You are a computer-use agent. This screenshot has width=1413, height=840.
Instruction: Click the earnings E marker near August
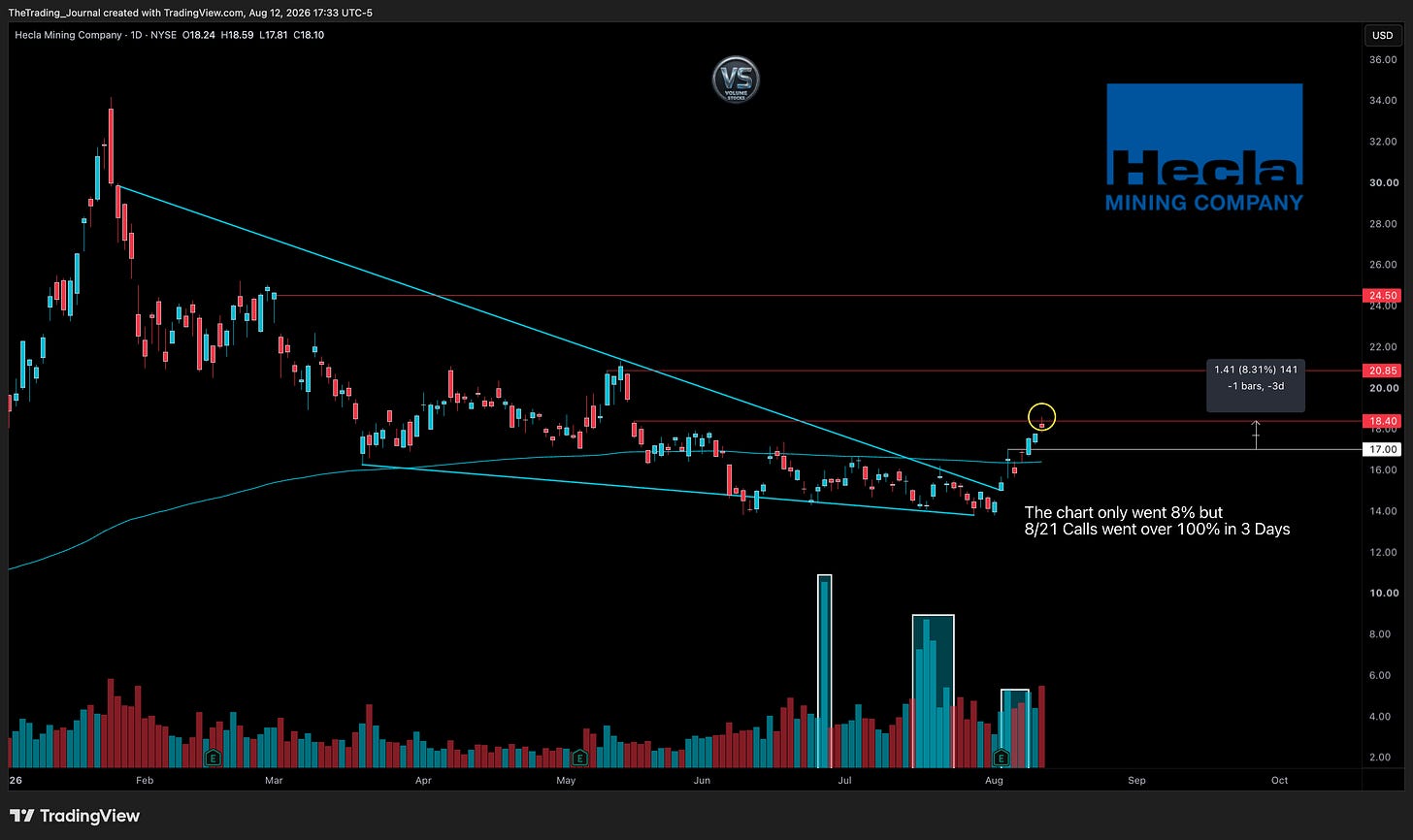pyautogui.click(x=1002, y=758)
